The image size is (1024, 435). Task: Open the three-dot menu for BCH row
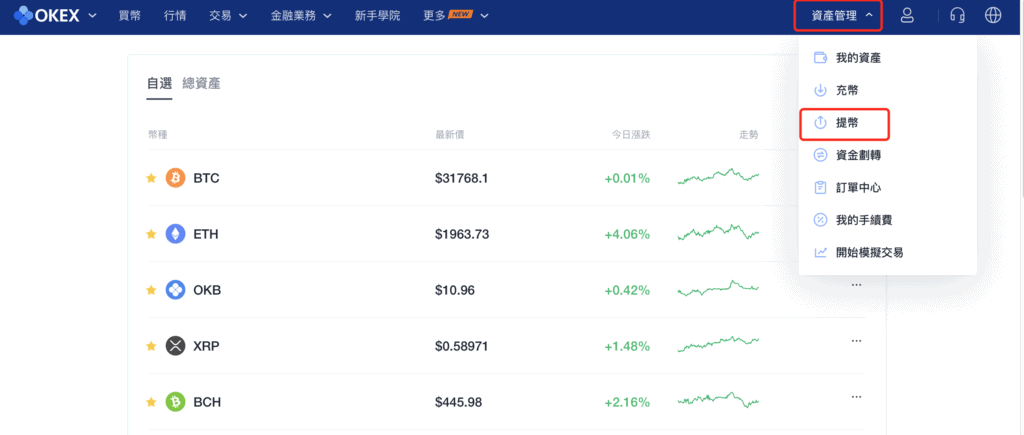coord(856,396)
